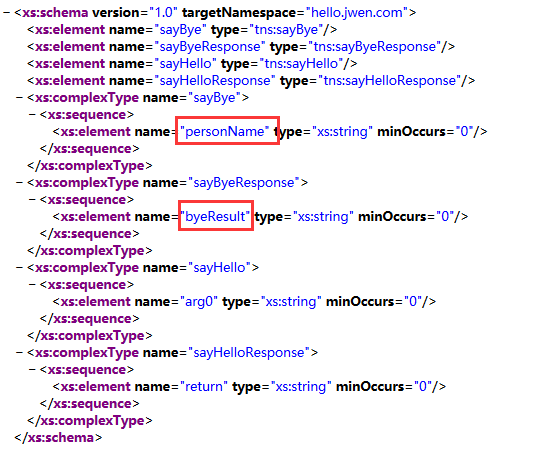Click "sayByeResponse" name value of the complexType
541x475 pixels.
coord(244,183)
